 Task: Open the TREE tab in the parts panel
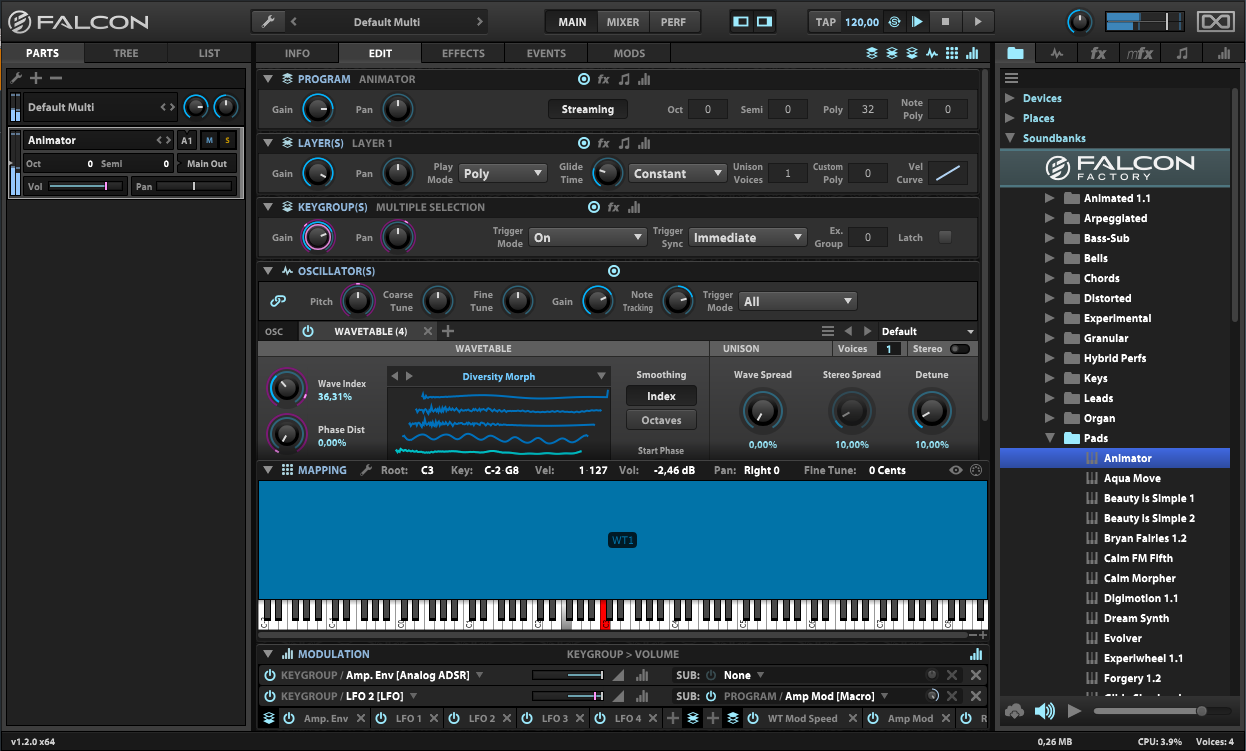pos(126,53)
